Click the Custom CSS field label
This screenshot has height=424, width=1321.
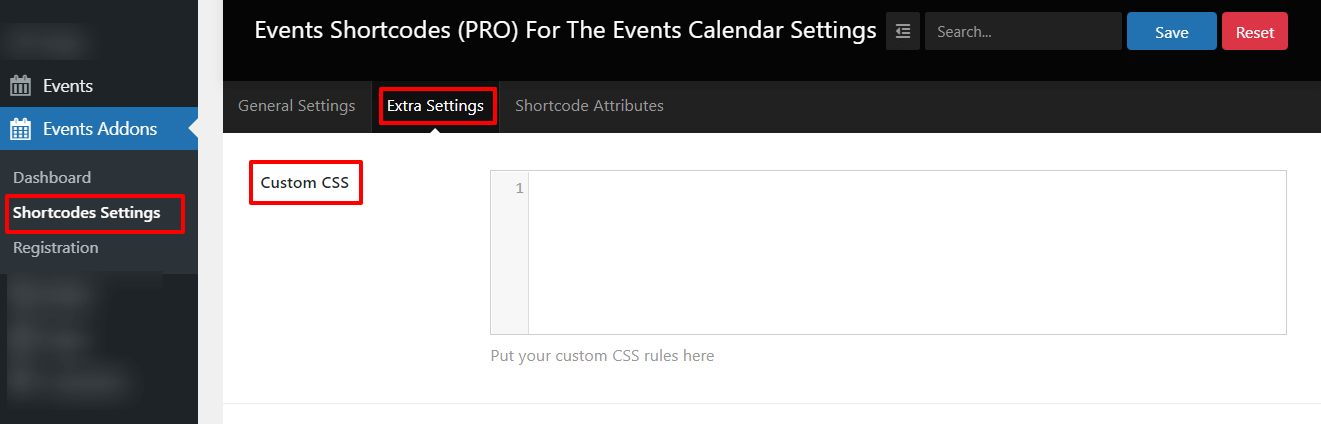pos(305,183)
